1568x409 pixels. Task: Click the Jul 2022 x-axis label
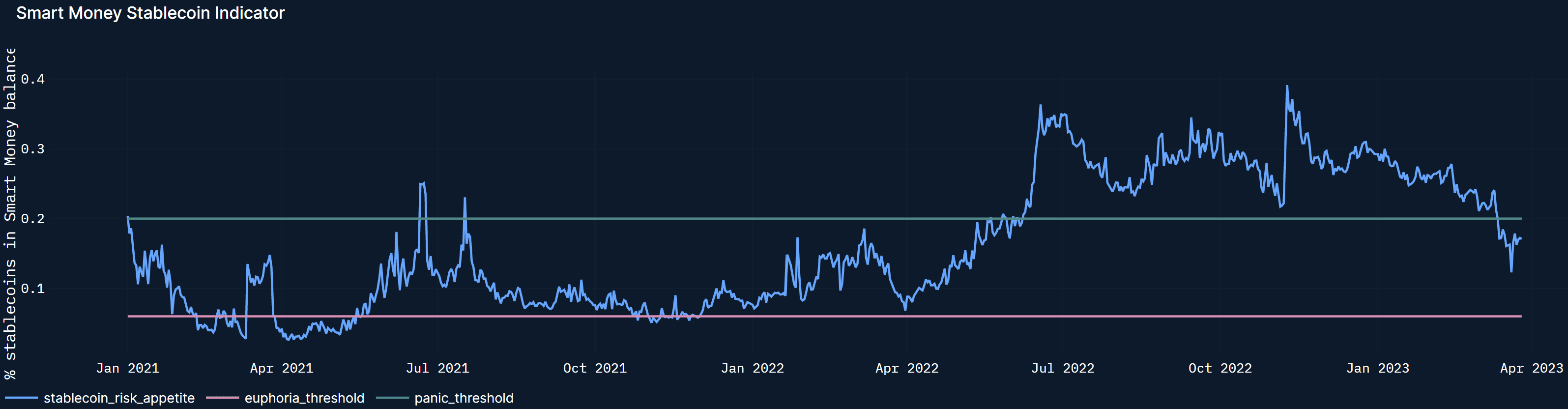[x=1063, y=368]
